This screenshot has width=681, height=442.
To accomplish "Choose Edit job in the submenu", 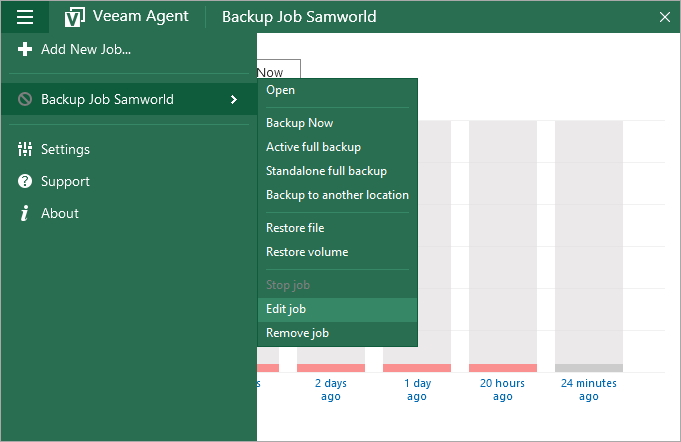I will pyautogui.click(x=337, y=309).
